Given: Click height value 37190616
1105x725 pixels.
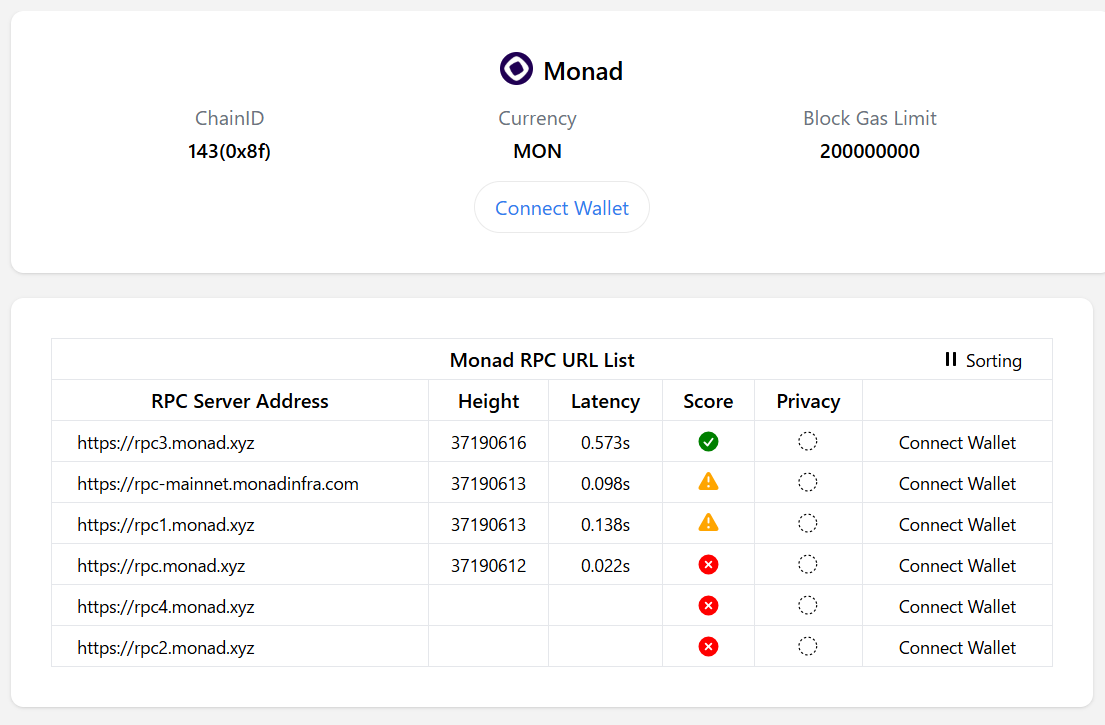Looking at the screenshot, I should (488, 442).
